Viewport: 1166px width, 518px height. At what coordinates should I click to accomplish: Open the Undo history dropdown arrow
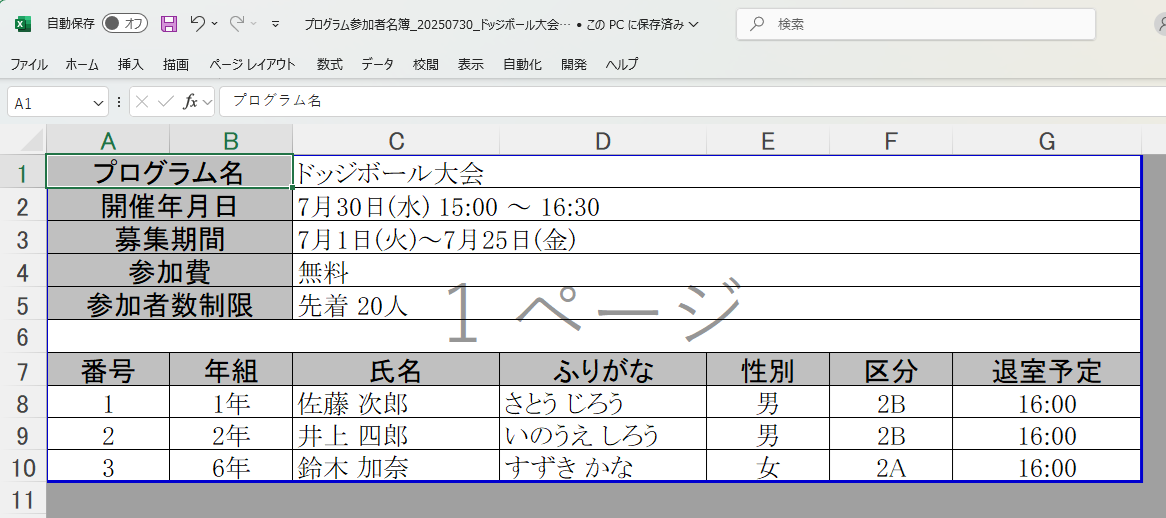pyautogui.click(x=215, y=23)
